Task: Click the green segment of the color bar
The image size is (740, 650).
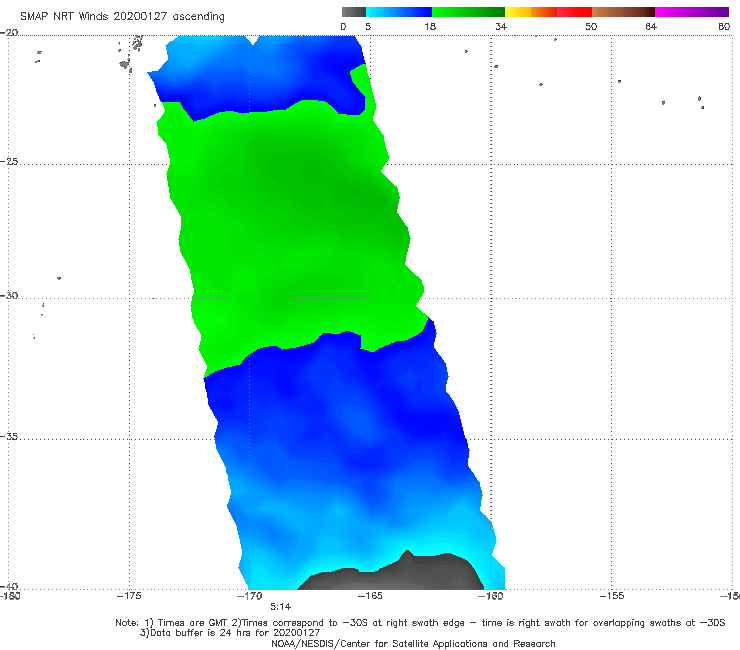Action: pos(468,12)
